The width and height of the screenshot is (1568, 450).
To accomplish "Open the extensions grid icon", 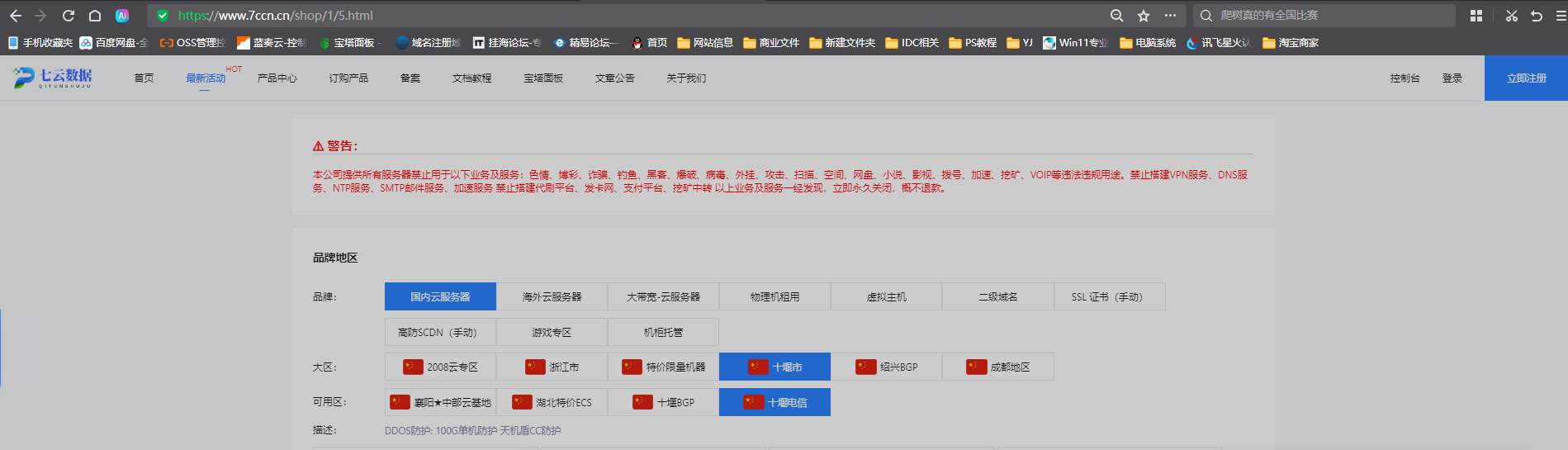I will coord(1476,16).
